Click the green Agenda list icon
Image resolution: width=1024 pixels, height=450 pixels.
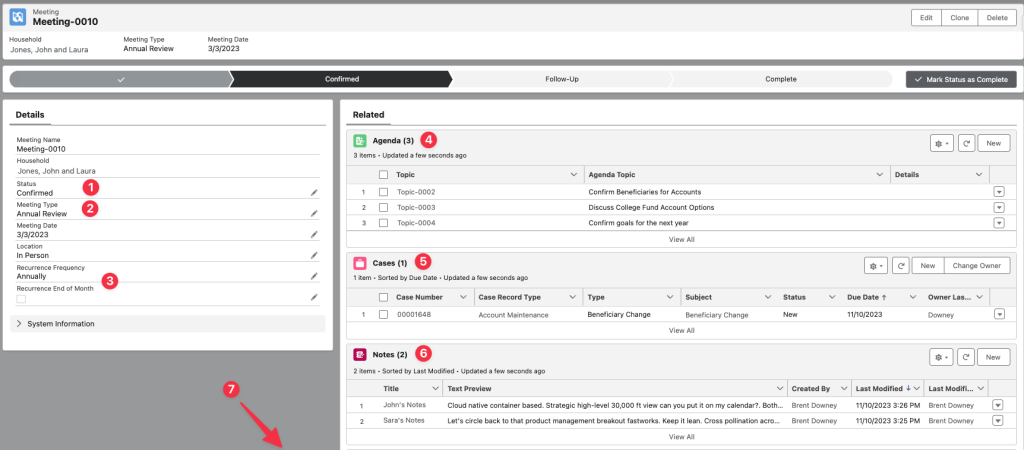coord(360,141)
